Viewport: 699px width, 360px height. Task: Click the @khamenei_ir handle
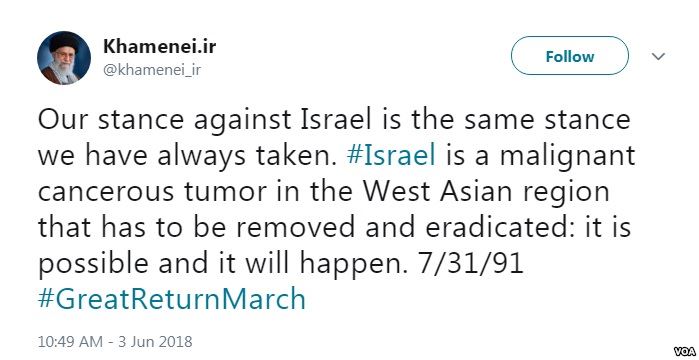[152, 70]
